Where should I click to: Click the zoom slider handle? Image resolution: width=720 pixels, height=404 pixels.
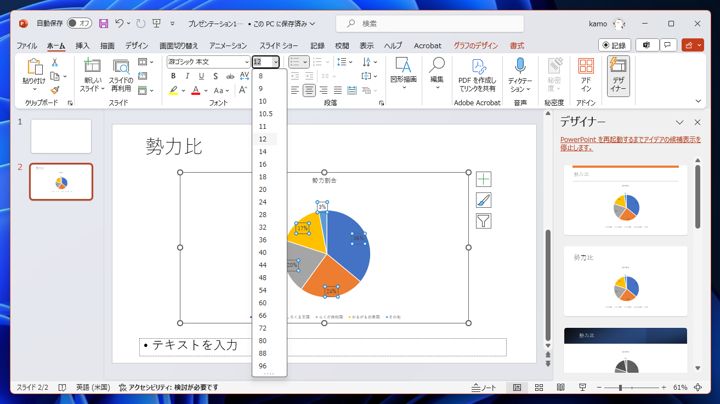click(620, 387)
